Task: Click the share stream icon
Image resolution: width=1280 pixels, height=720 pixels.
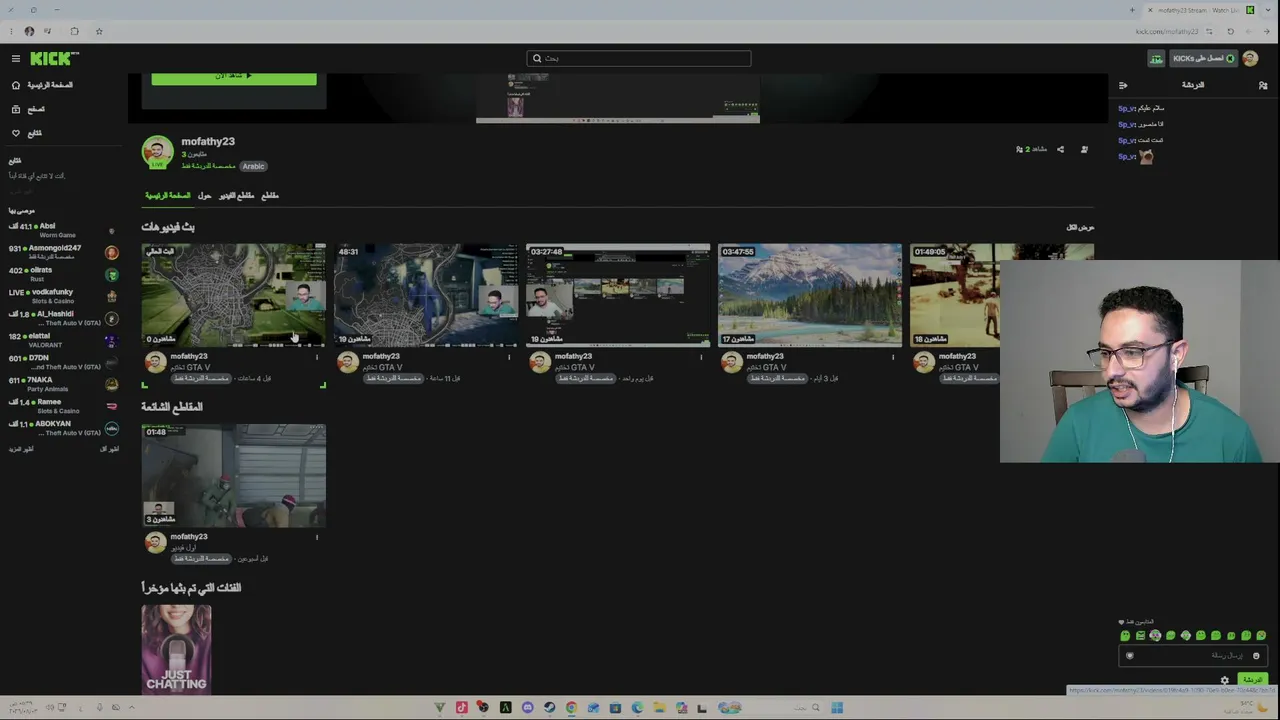Action: tap(1060, 150)
